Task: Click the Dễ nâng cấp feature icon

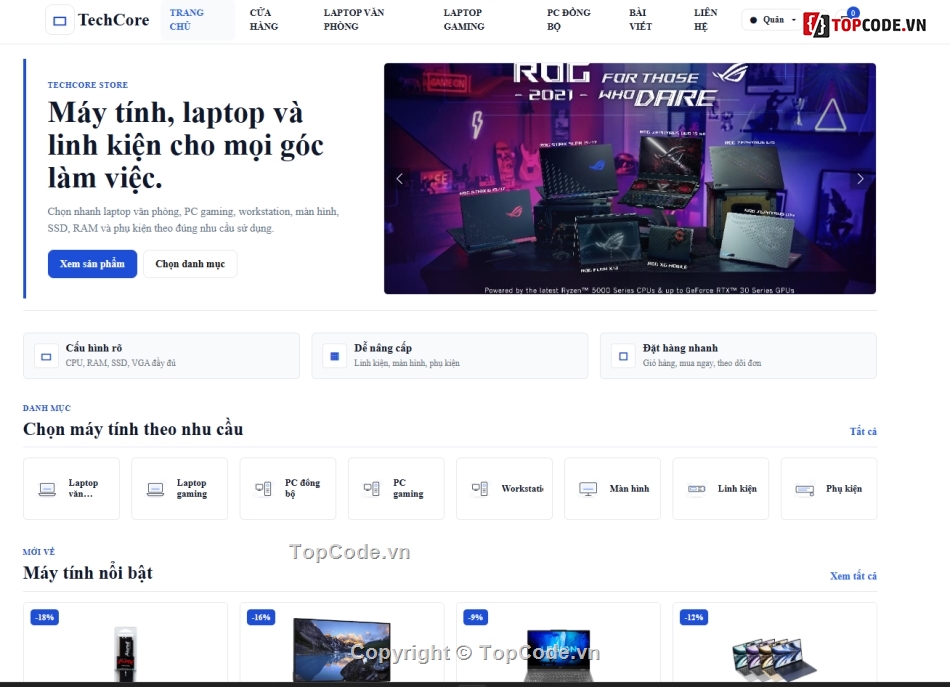Action: 334,356
